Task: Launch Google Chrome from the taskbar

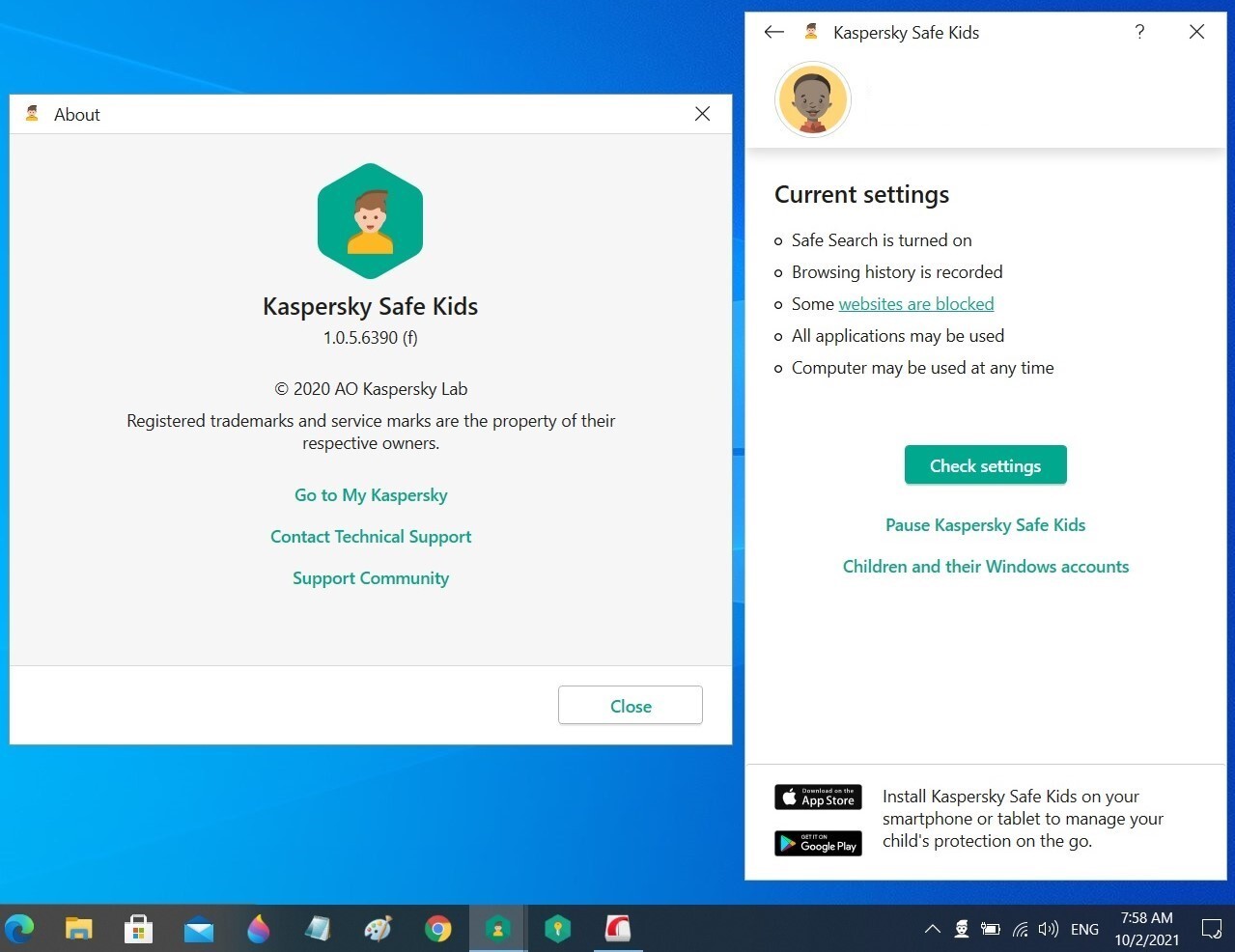Action: coord(438,929)
